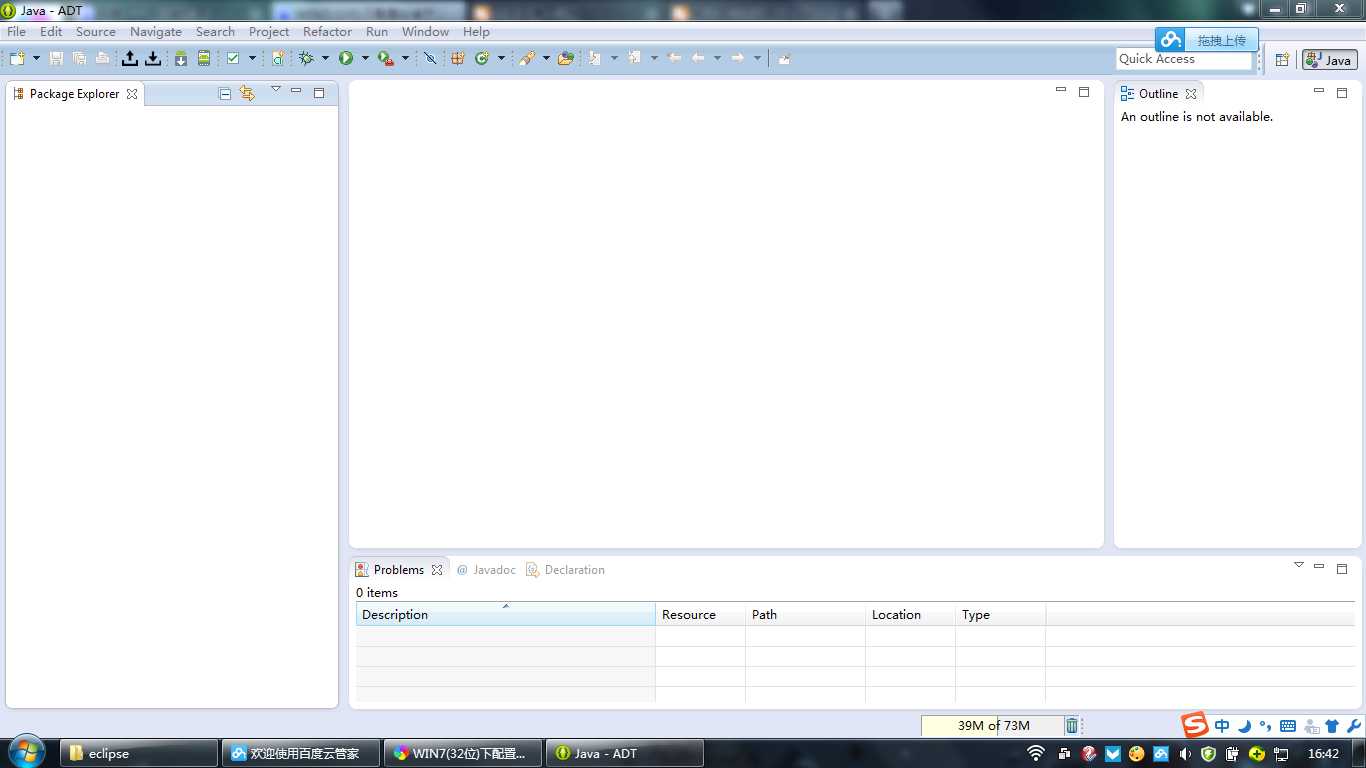Screen dimensions: 1366x768
Task: Click the Open Perspective icon
Action: coord(1282,60)
